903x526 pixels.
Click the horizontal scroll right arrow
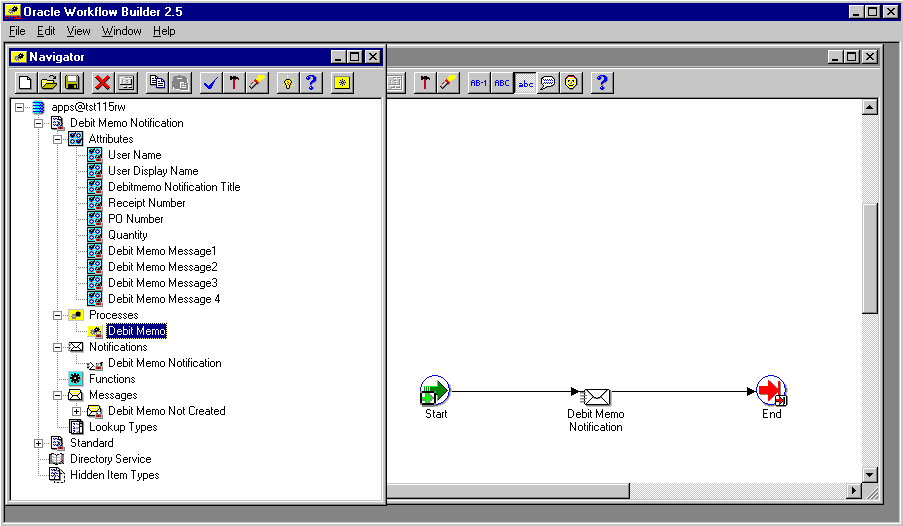click(854, 491)
